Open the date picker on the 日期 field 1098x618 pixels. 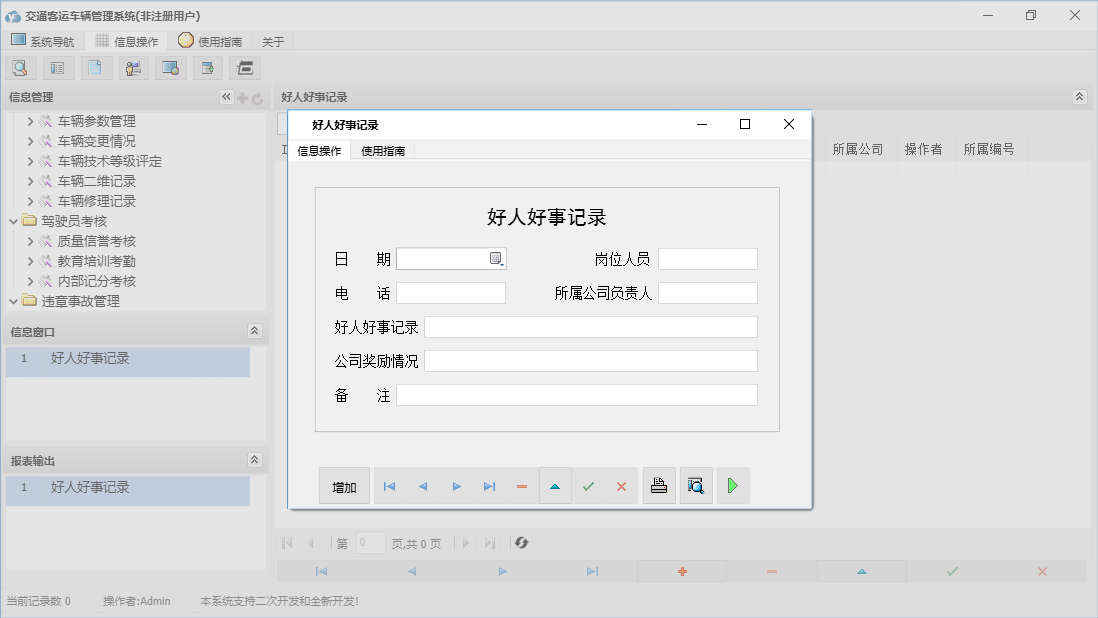(497, 258)
